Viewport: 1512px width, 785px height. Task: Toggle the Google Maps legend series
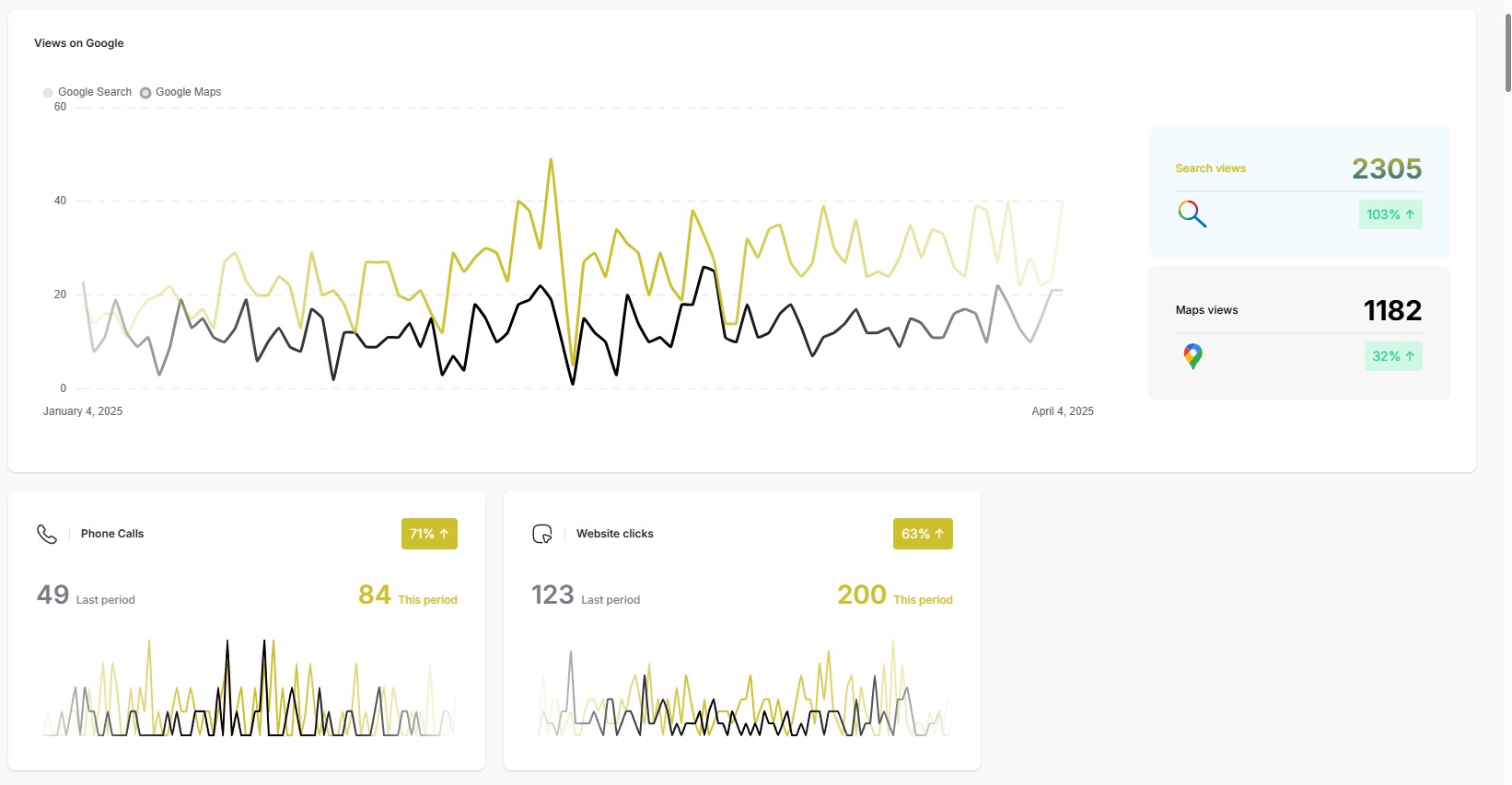pos(181,92)
